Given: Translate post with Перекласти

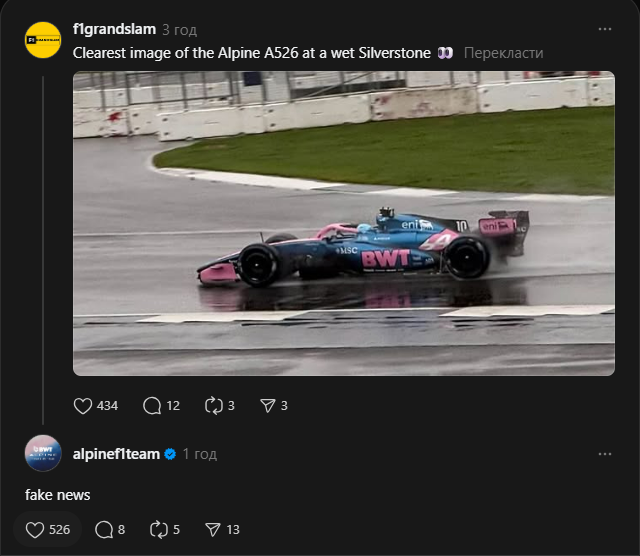Looking at the screenshot, I should pyautogui.click(x=503, y=52).
